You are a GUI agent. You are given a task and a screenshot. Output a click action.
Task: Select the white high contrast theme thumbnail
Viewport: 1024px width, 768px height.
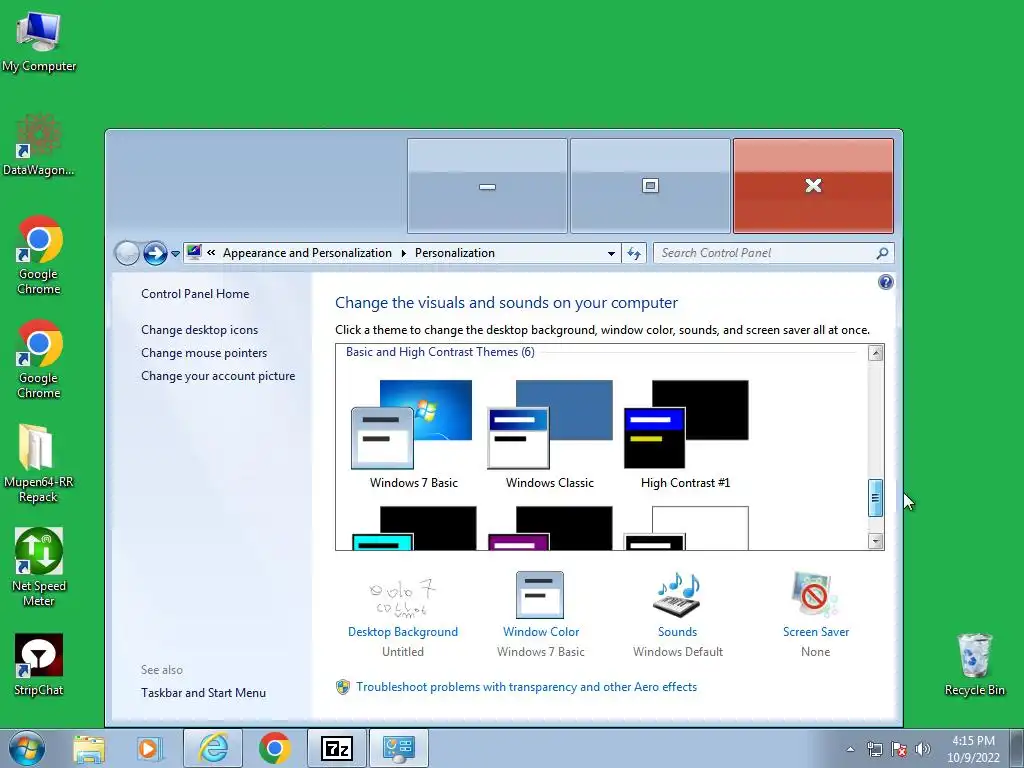tap(686, 528)
